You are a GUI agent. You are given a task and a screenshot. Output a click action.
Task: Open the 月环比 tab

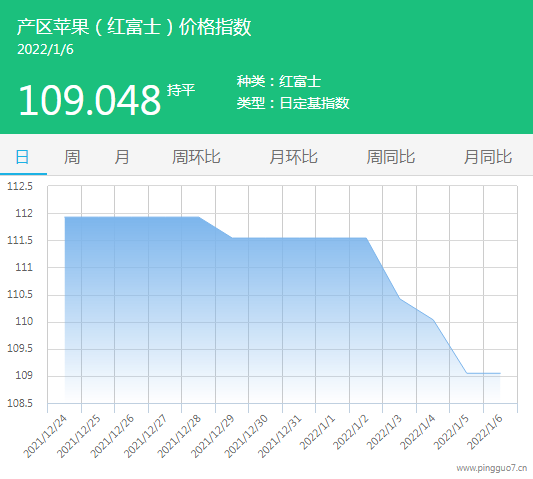click(x=293, y=157)
